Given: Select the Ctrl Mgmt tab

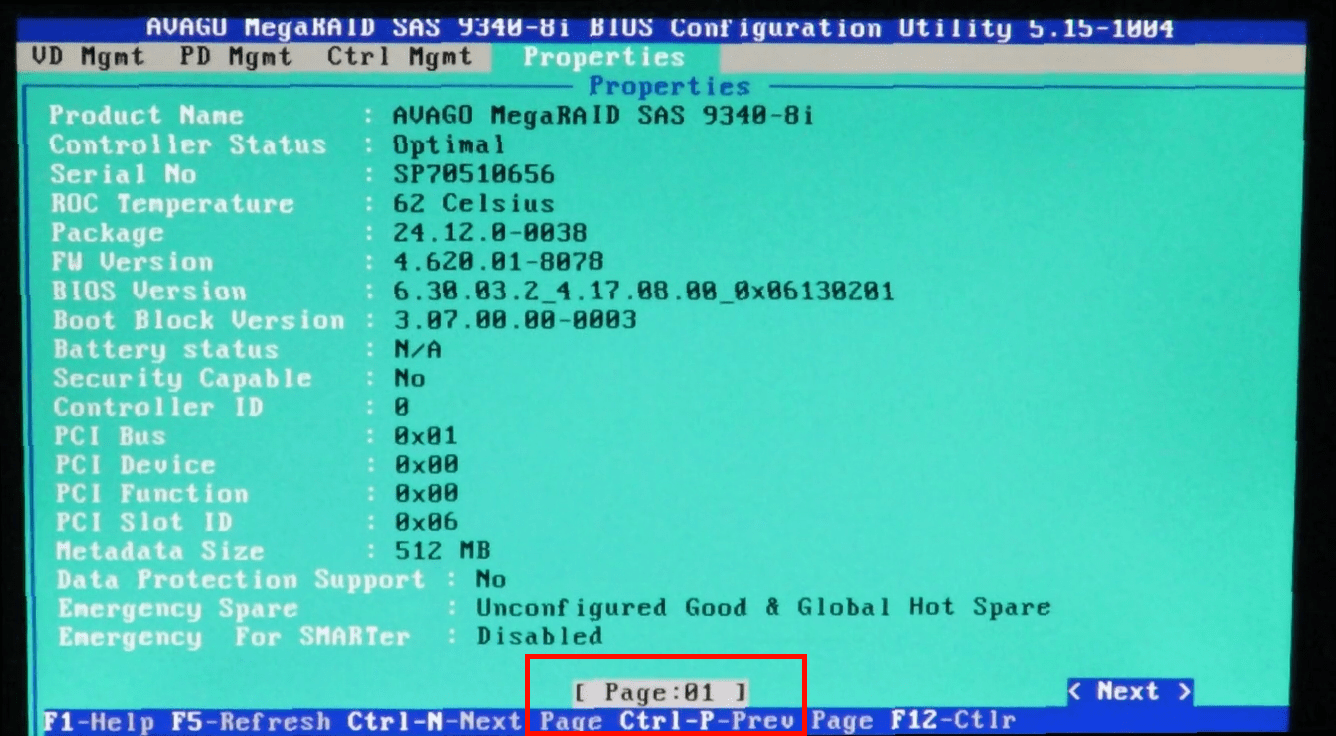Looking at the screenshot, I should [x=399, y=57].
